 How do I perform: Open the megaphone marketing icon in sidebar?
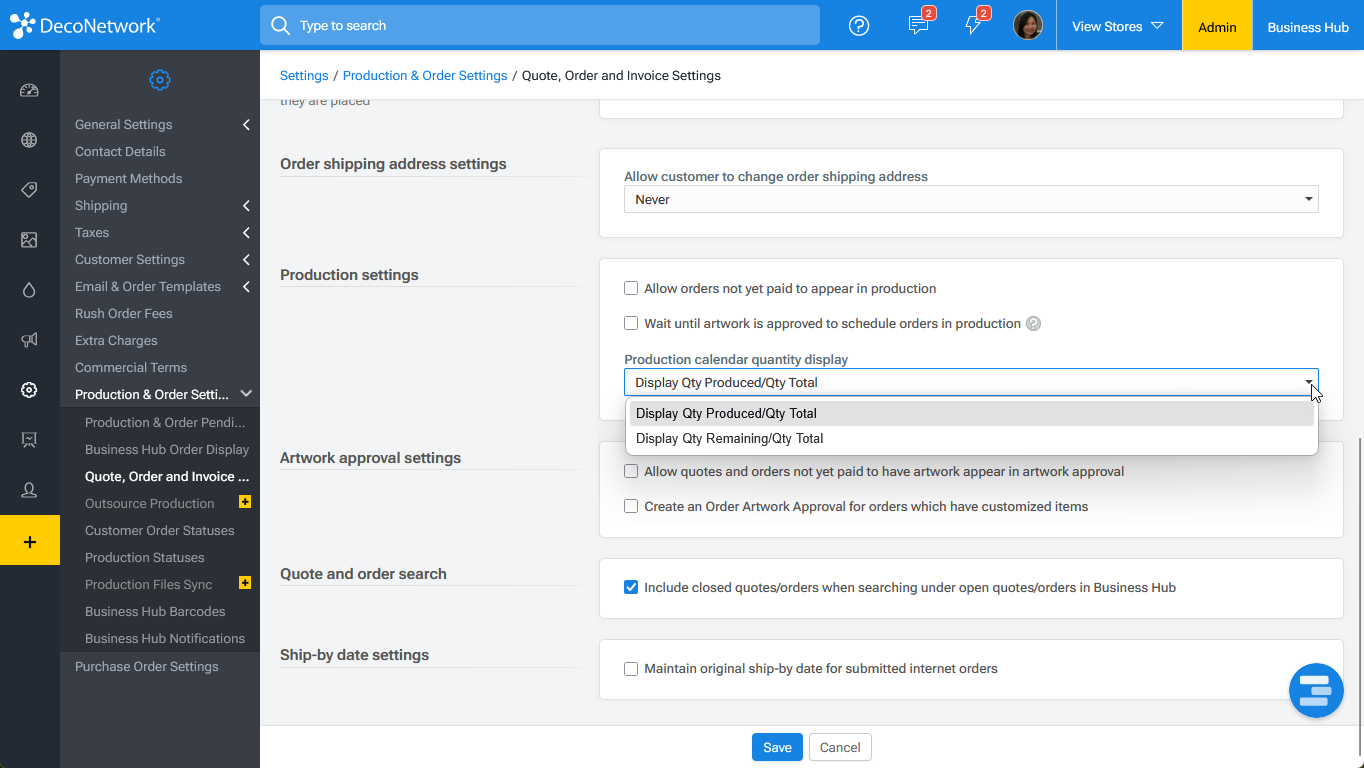(29, 340)
